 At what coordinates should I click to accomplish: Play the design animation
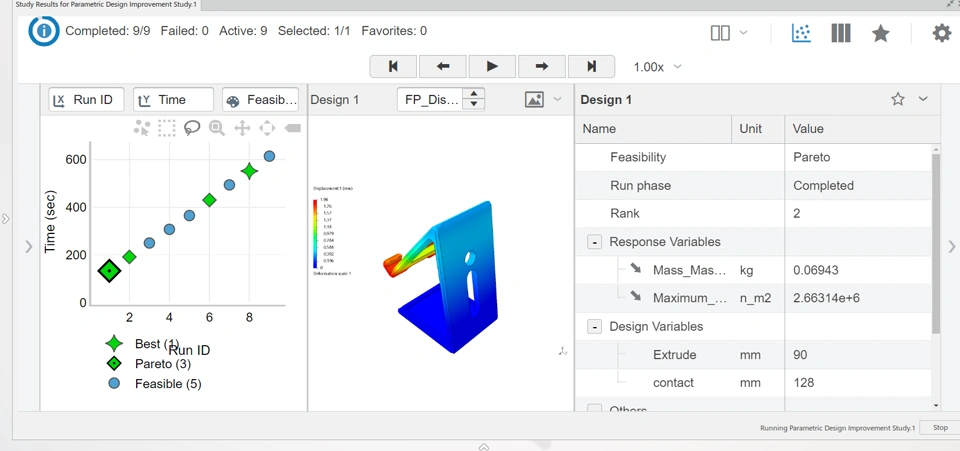click(x=492, y=67)
